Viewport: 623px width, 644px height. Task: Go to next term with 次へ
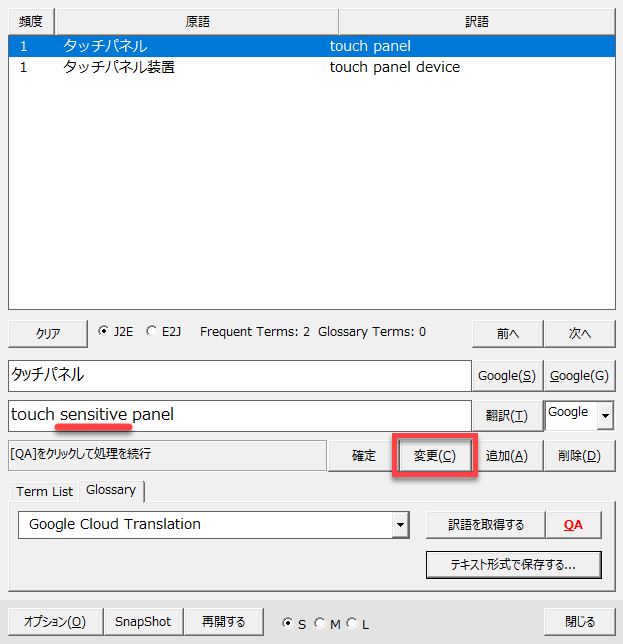(x=579, y=333)
